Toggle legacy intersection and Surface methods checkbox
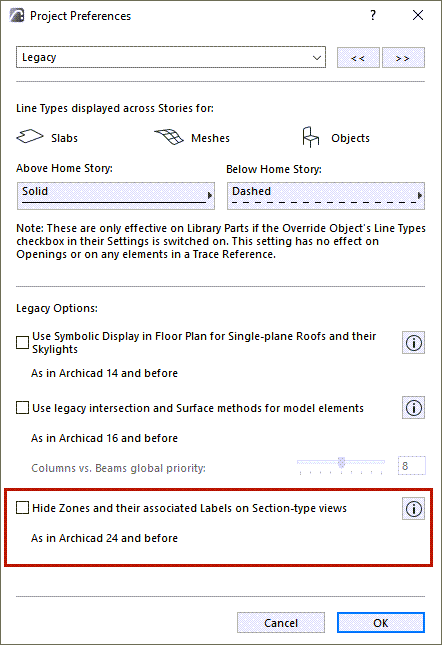Viewport: 442px width, 645px height. pyautogui.click(x=22, y=408)
